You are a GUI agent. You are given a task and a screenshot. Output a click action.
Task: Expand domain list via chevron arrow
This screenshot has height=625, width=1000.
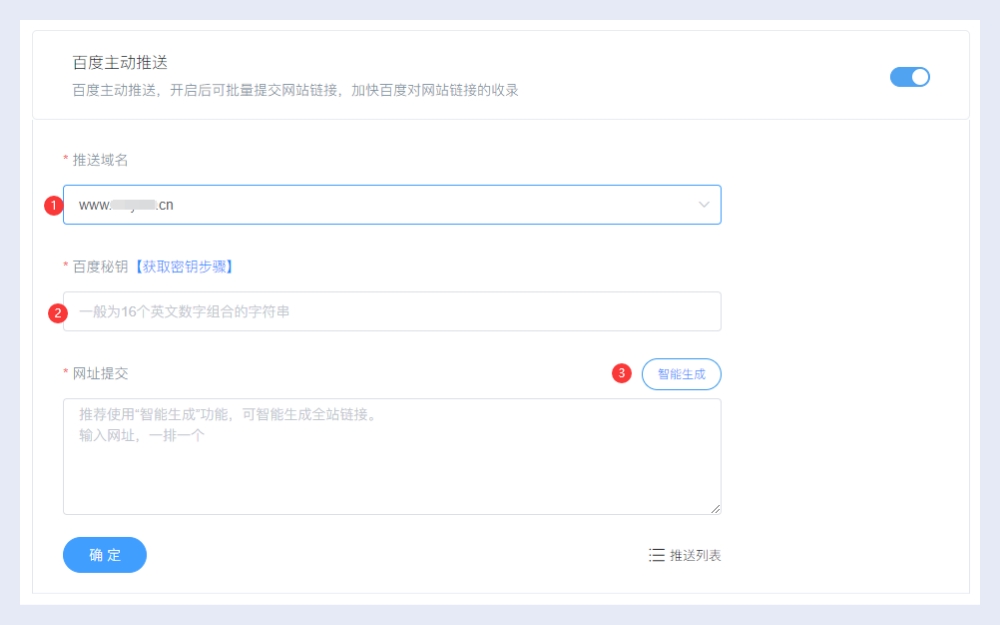pos(703,205)
